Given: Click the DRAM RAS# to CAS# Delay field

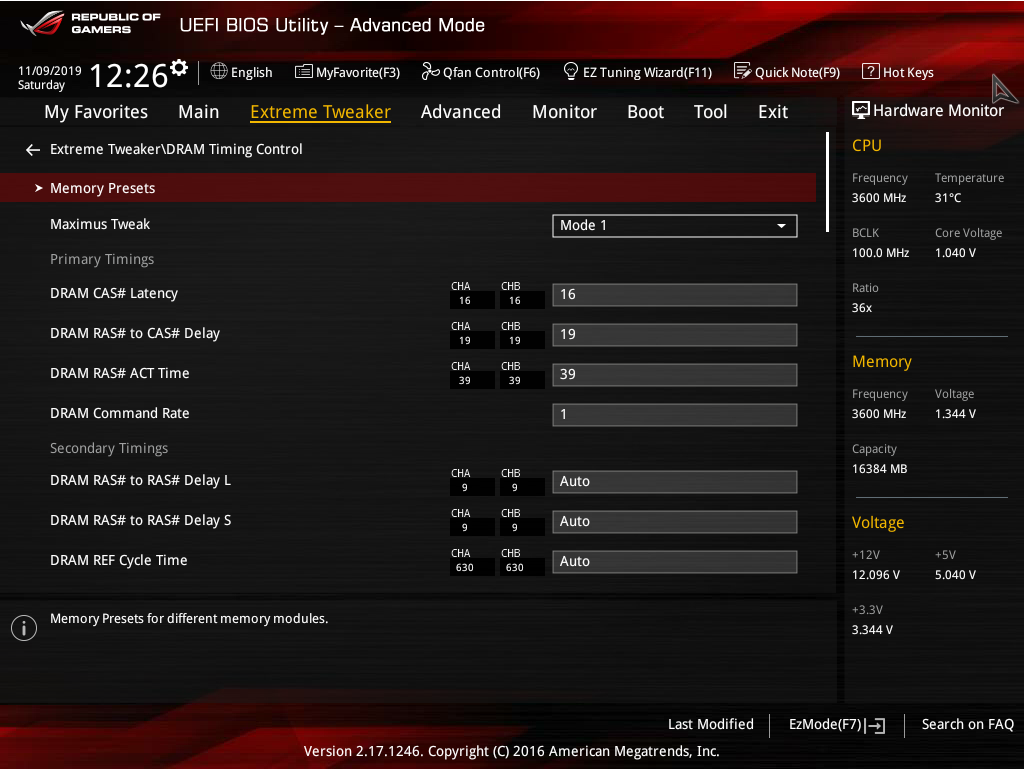Looking at the screenshot, I should point(675,335).
